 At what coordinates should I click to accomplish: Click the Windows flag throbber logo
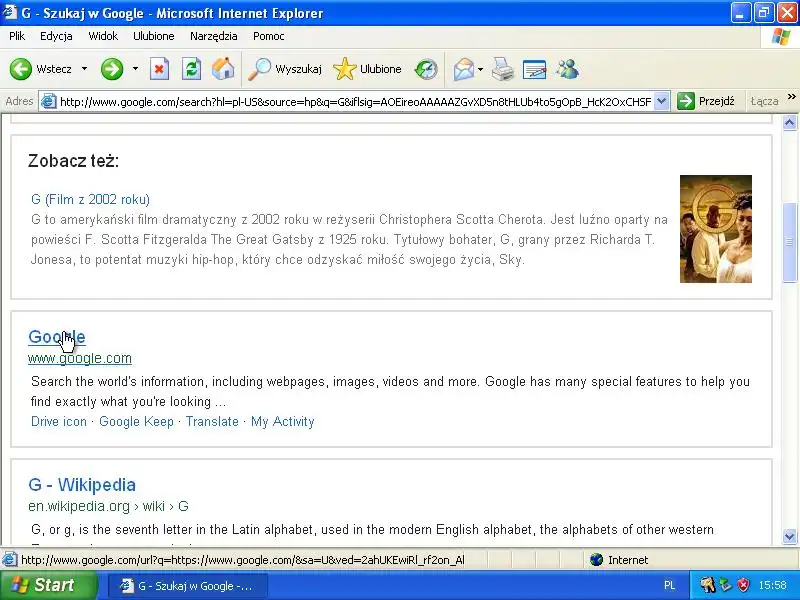click(x=781, y=37)
